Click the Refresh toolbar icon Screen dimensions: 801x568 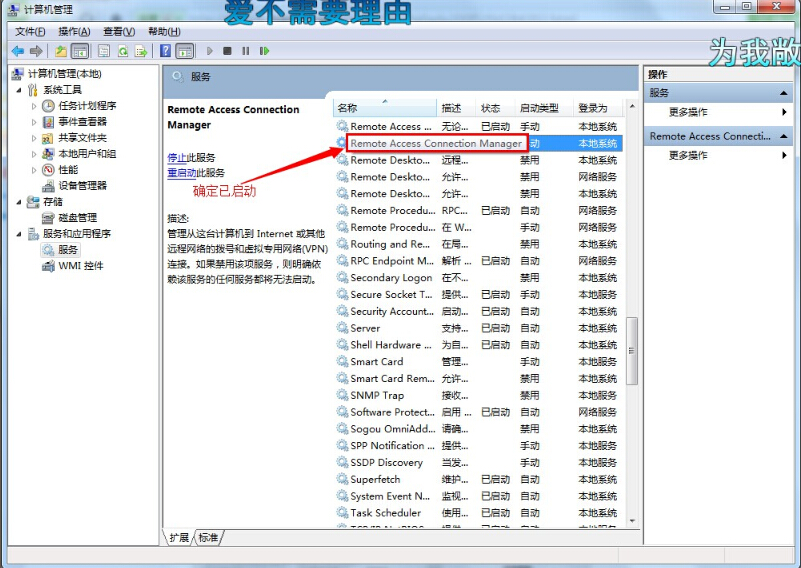tap(123, 51)
